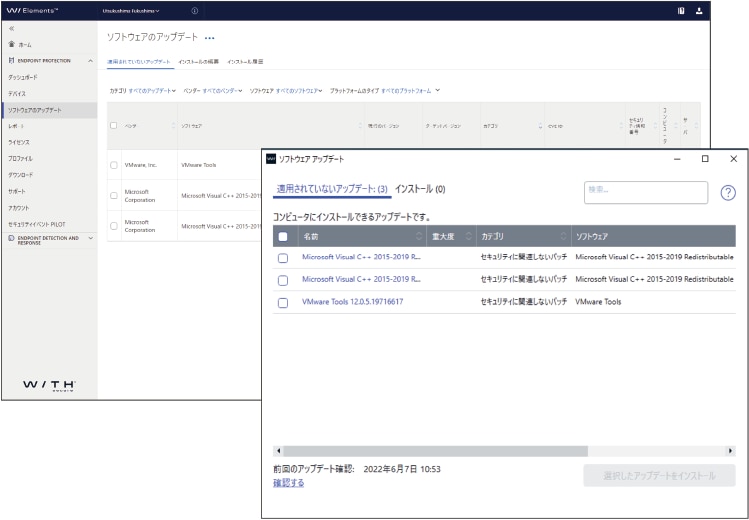Check the VMware Tools 12.0.5 update checkbox
The width and height of the screenshot is (749, 520).
[x=283, y=302]
